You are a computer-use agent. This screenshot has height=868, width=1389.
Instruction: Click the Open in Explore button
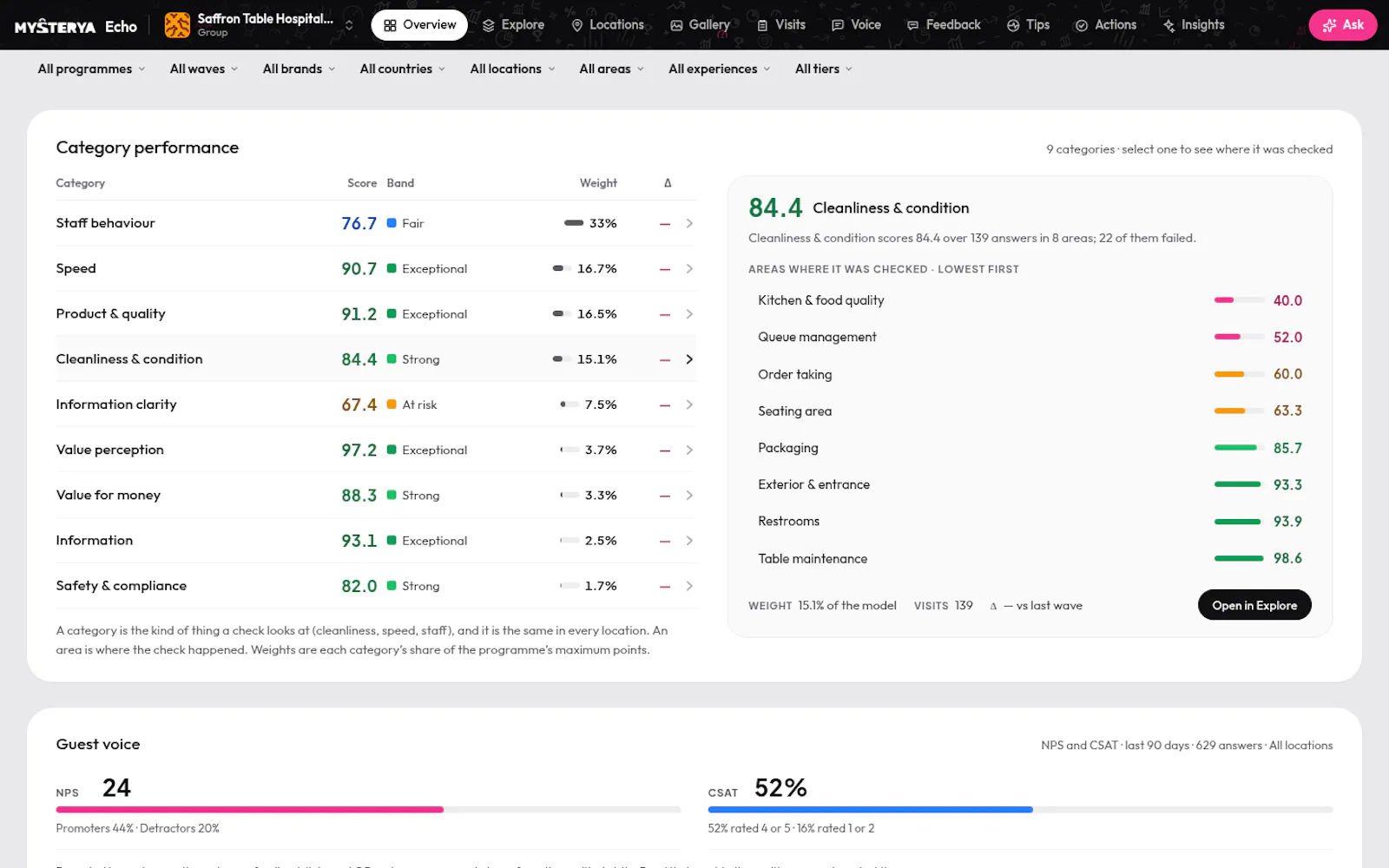tap(1254, 605)
